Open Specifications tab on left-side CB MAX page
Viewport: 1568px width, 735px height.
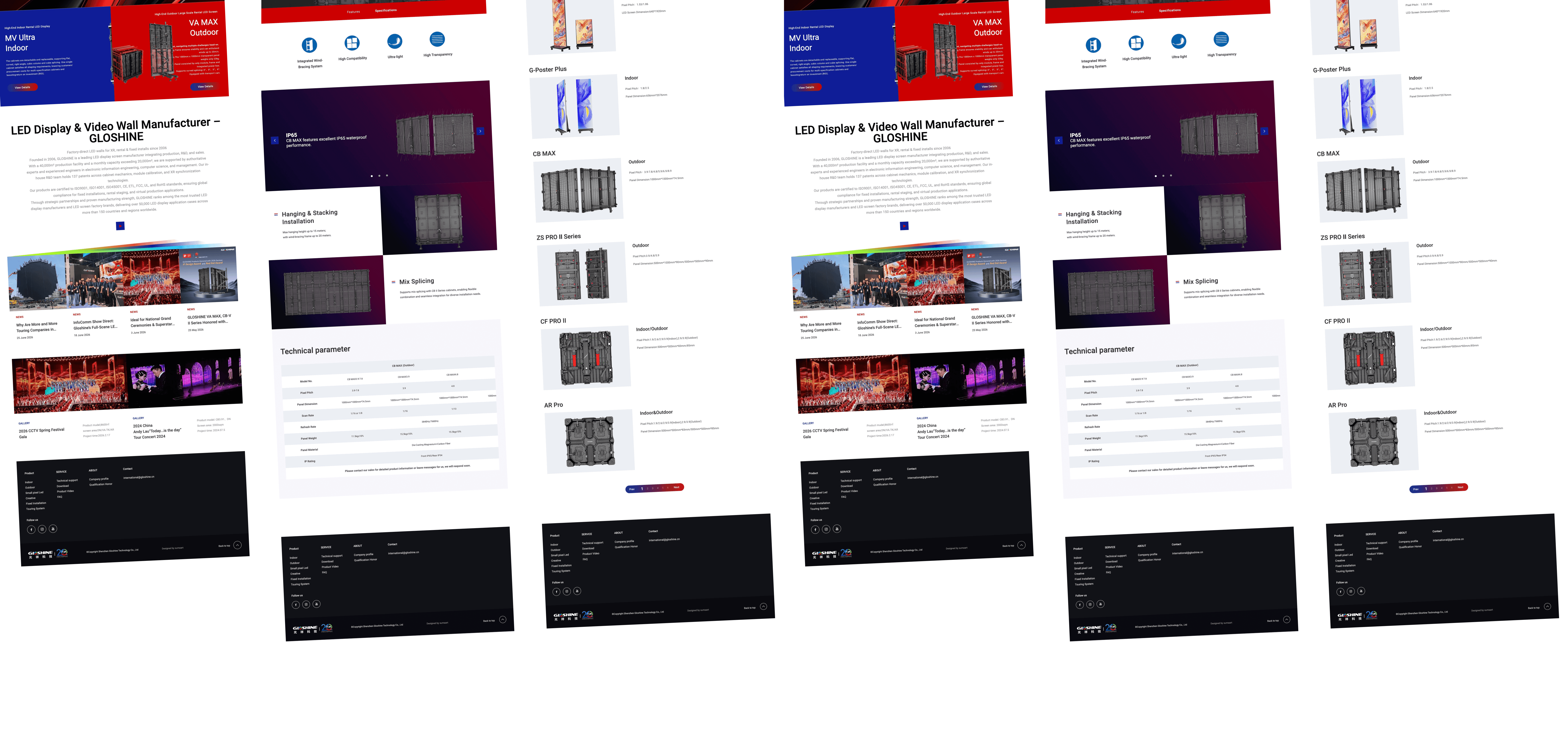(x=386, y=10)
